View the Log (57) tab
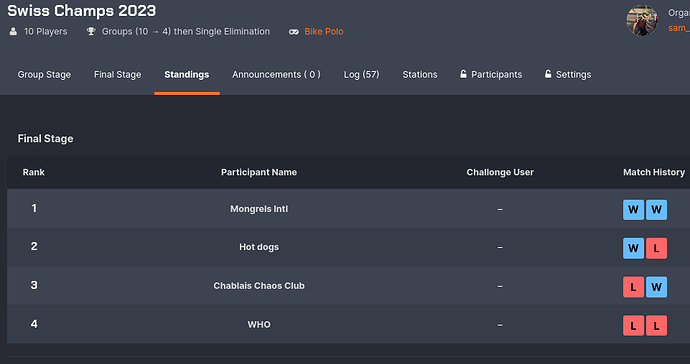Image resolution: width=690 pixels, height=364 pixels. click(x=361, y=75)
